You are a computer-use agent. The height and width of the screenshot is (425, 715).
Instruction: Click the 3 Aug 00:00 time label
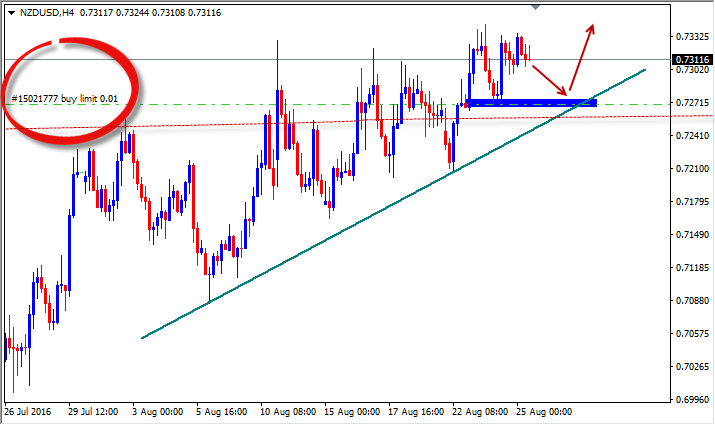tap(157, 412)
